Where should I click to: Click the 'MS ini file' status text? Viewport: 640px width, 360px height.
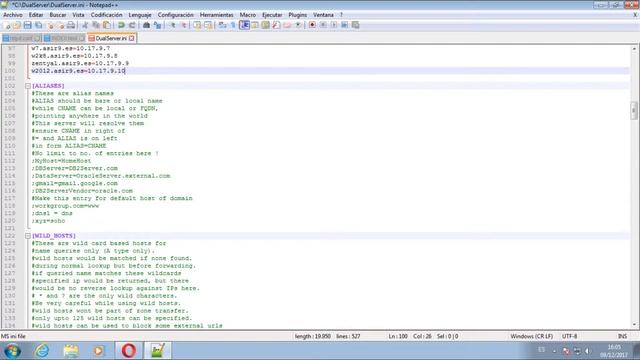(13, 336)
